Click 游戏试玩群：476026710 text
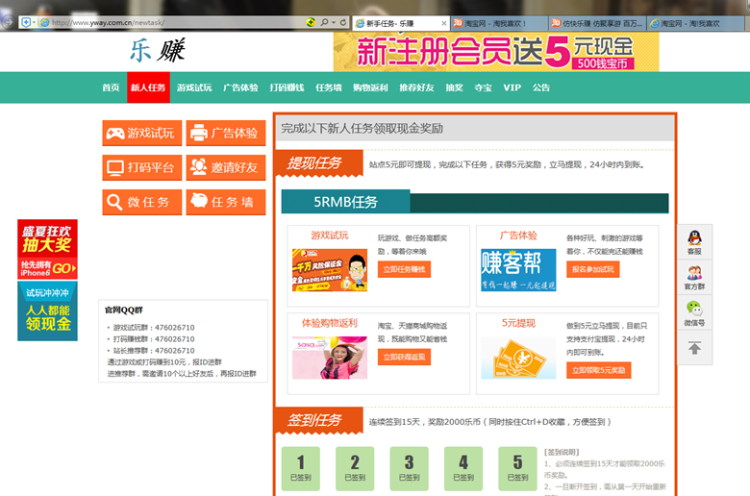 (154, 328)
